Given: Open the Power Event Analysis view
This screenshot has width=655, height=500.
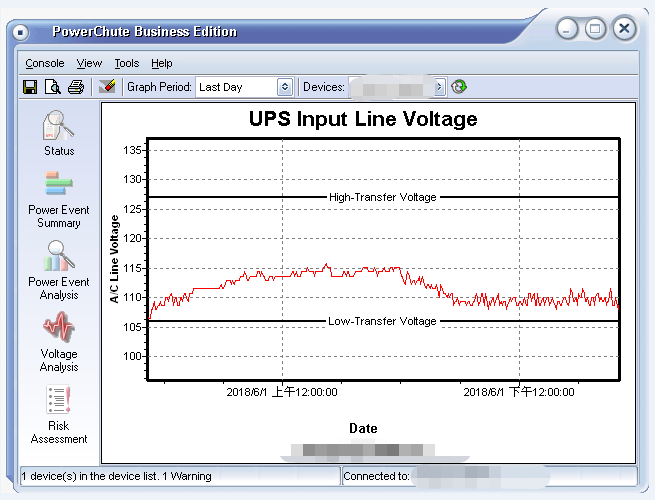Looking at the screenshot, I should point(59,271).
